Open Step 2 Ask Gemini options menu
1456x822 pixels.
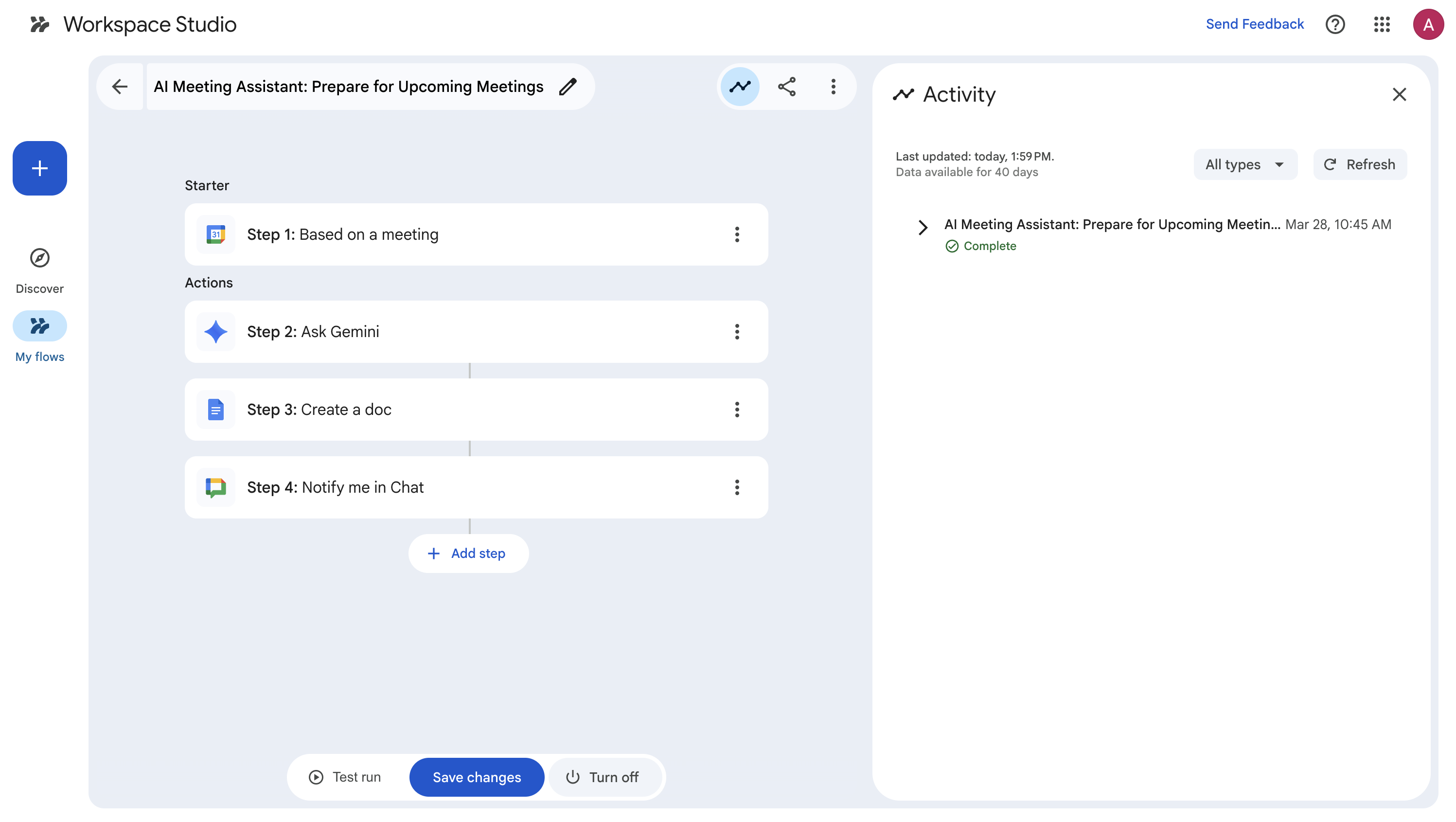click(x=737, y=332)
